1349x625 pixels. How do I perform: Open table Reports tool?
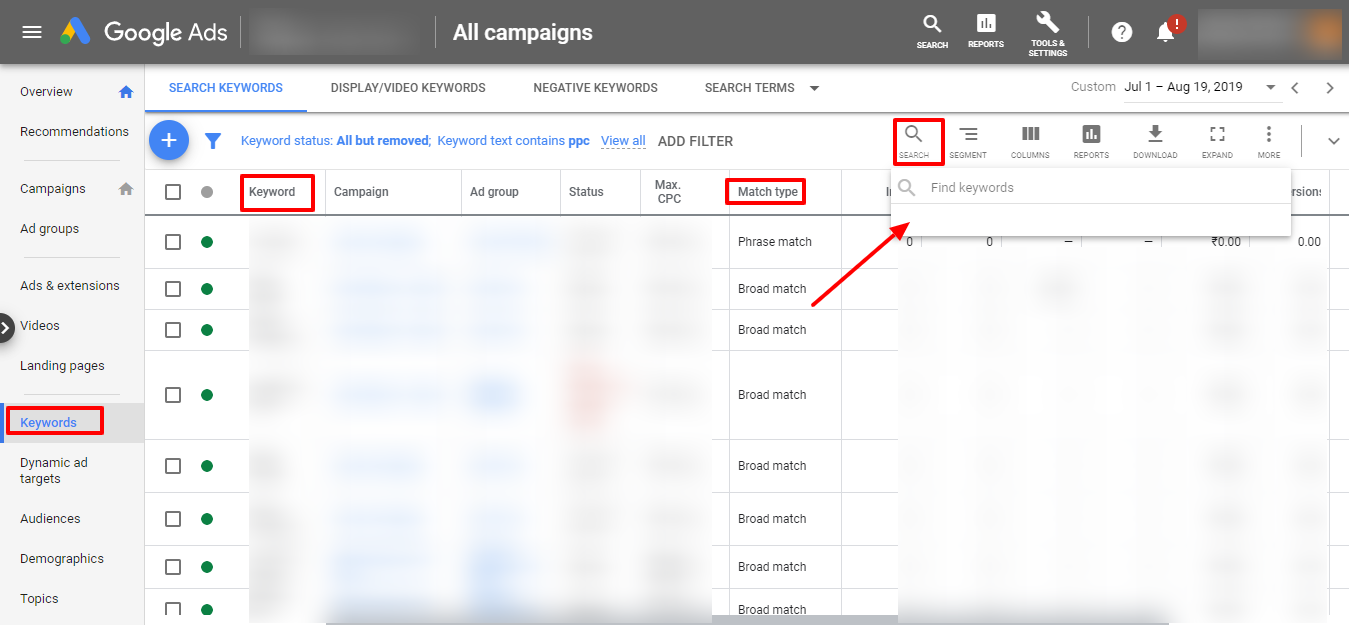click(1091, 141)
